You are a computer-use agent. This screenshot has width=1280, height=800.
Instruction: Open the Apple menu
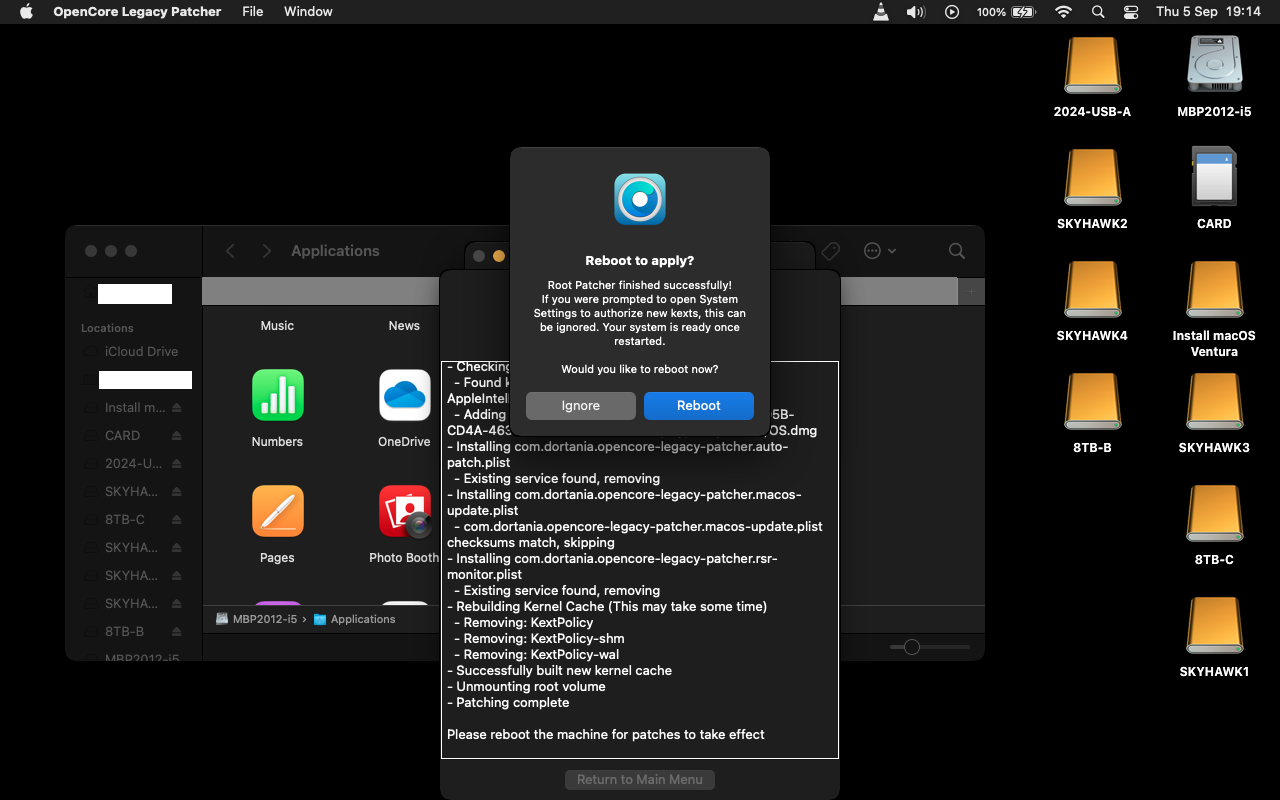point(26,12)
